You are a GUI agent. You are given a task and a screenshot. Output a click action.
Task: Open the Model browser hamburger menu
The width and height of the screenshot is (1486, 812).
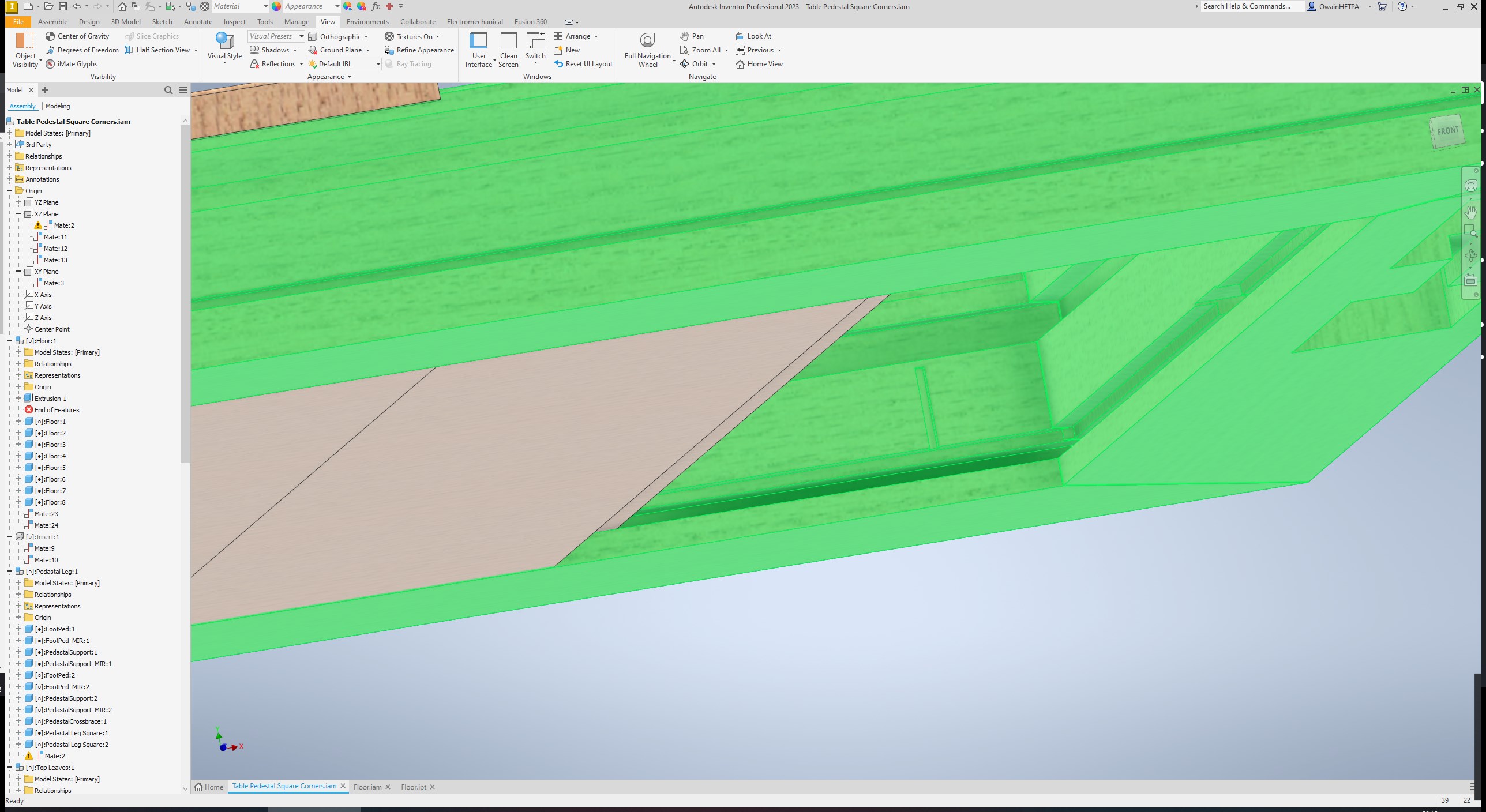(x=183, y=90)
